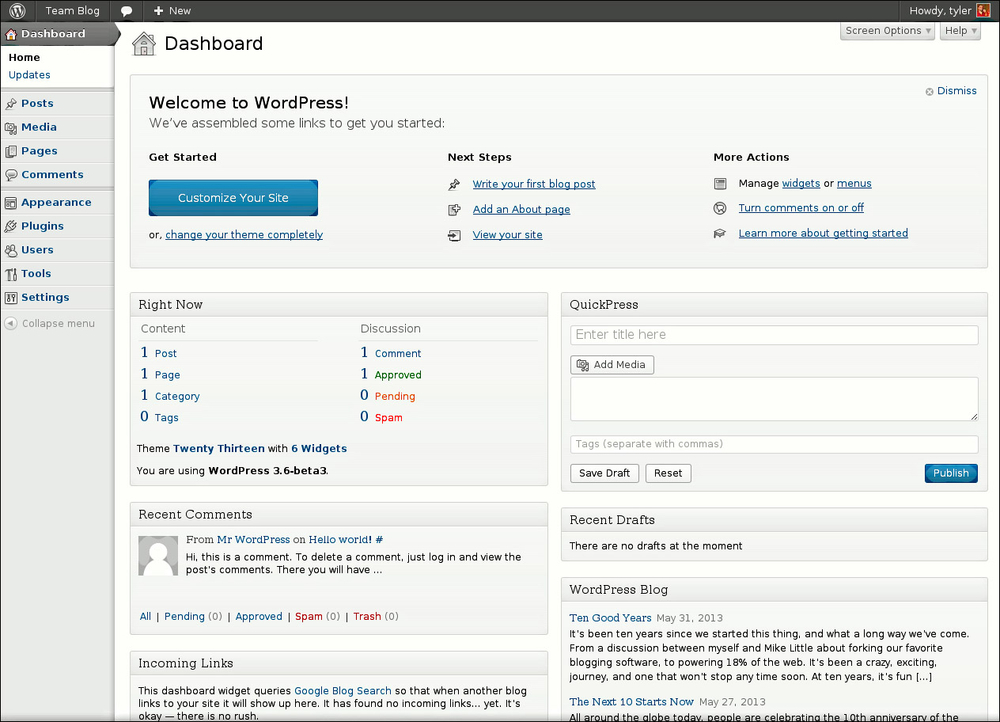The height and width of the screenshot is (722, 1000).
Task: Click the Tools icon in sidebar
Action: [x=11, y=274]
